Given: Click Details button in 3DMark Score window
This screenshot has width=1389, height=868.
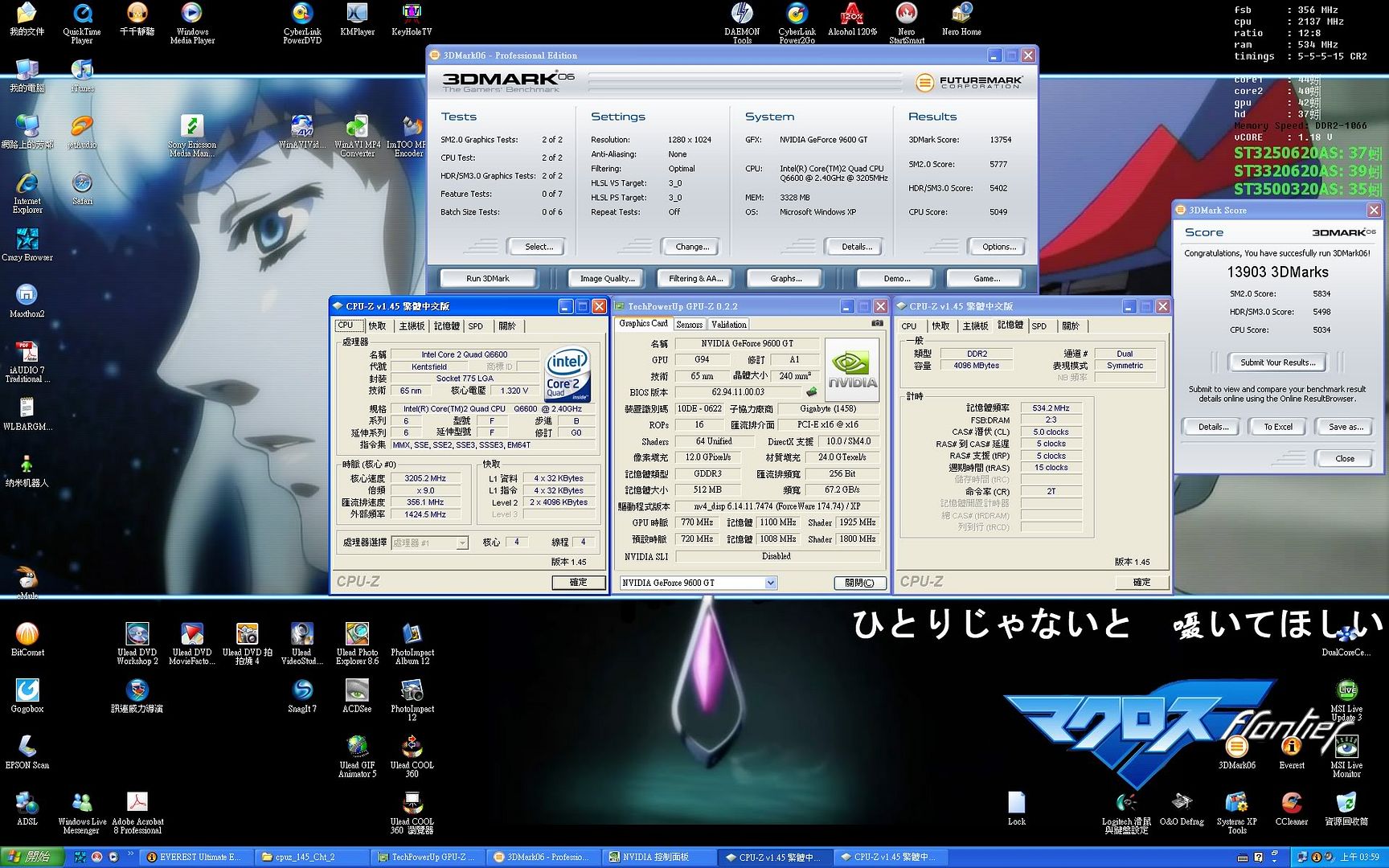Looking at the screenshot, I should [1213, 427].
